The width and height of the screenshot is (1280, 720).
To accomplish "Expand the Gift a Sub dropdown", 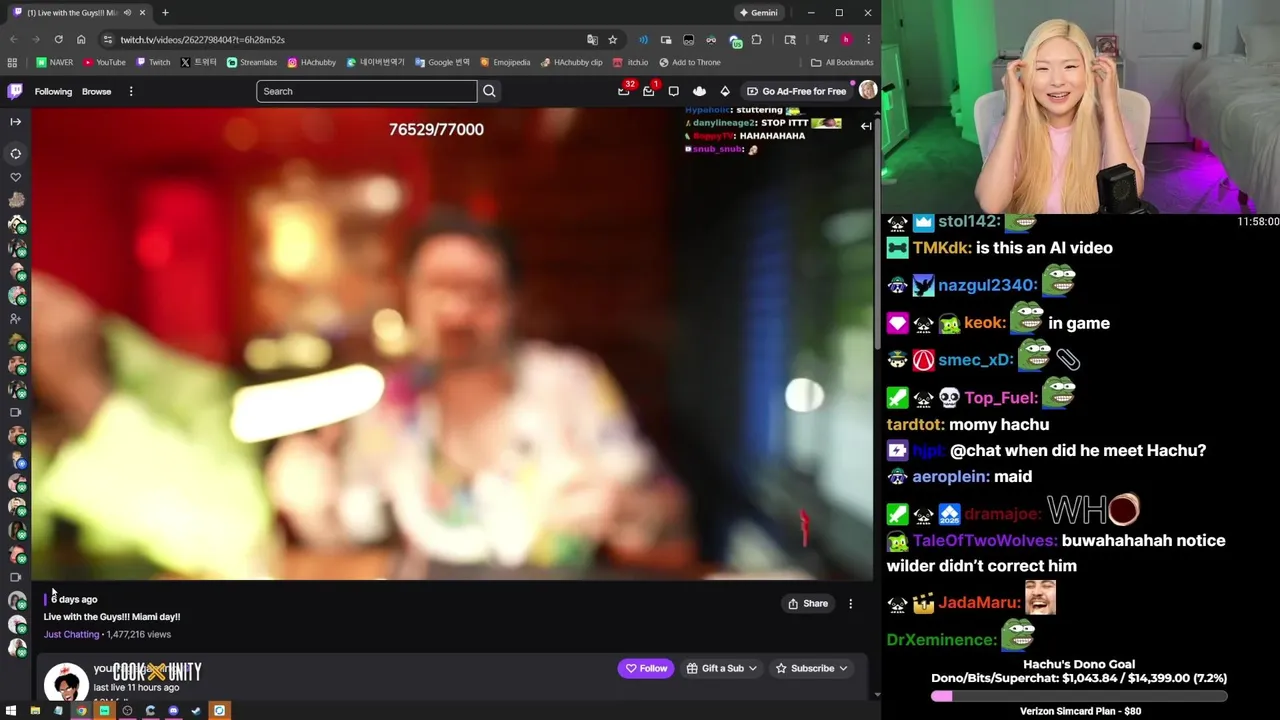I will coord(722,668).
